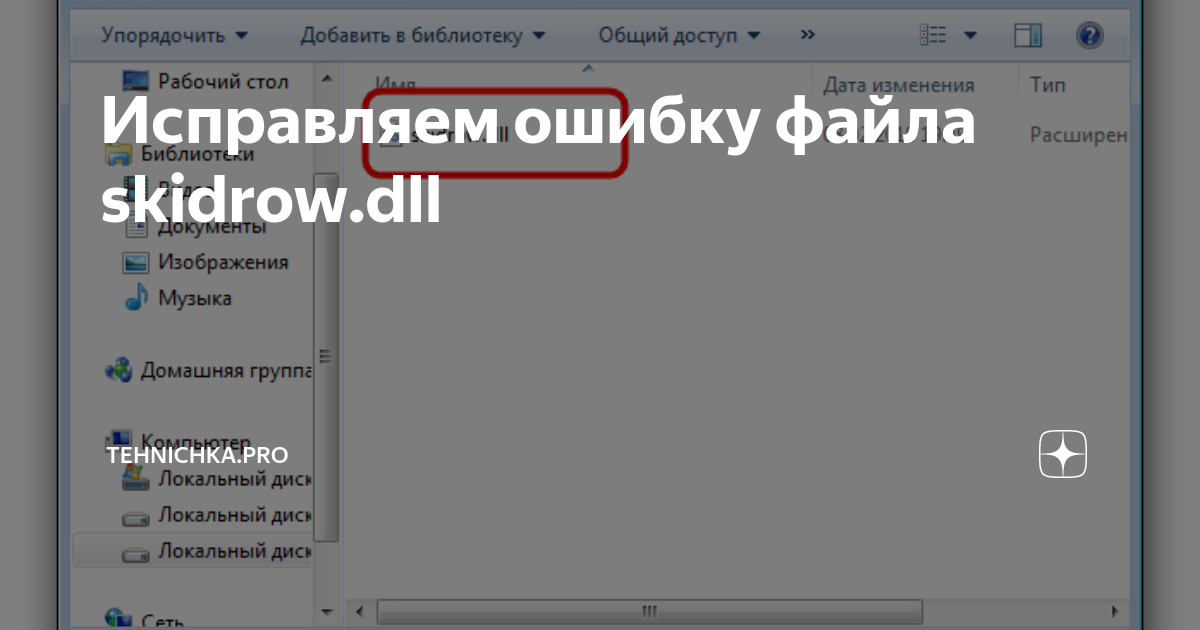
Task: Click the star logo badge
Action: [x=1063, y=455]
